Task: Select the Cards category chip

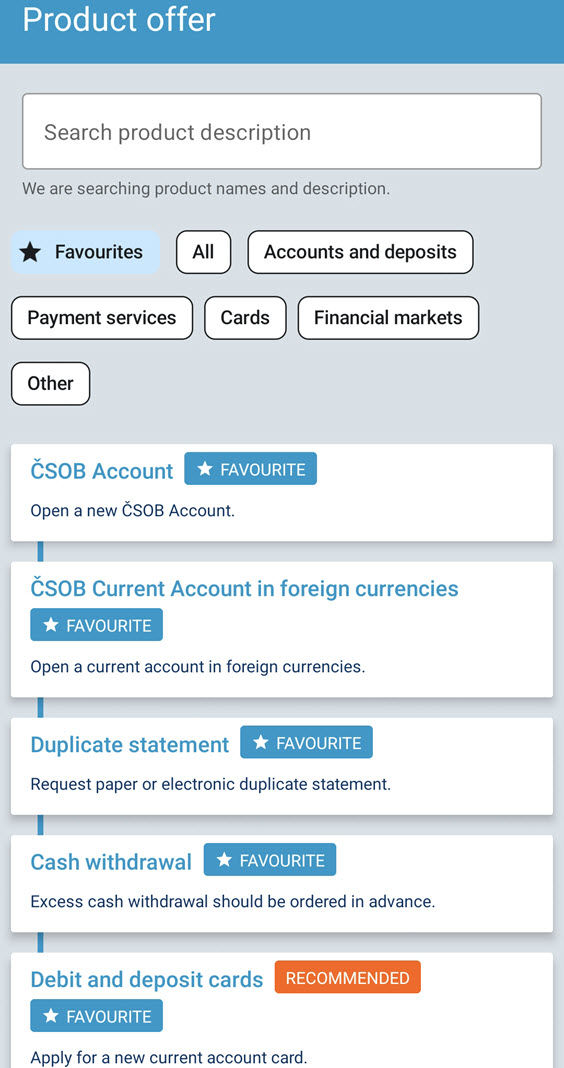Action: point(245,317)
